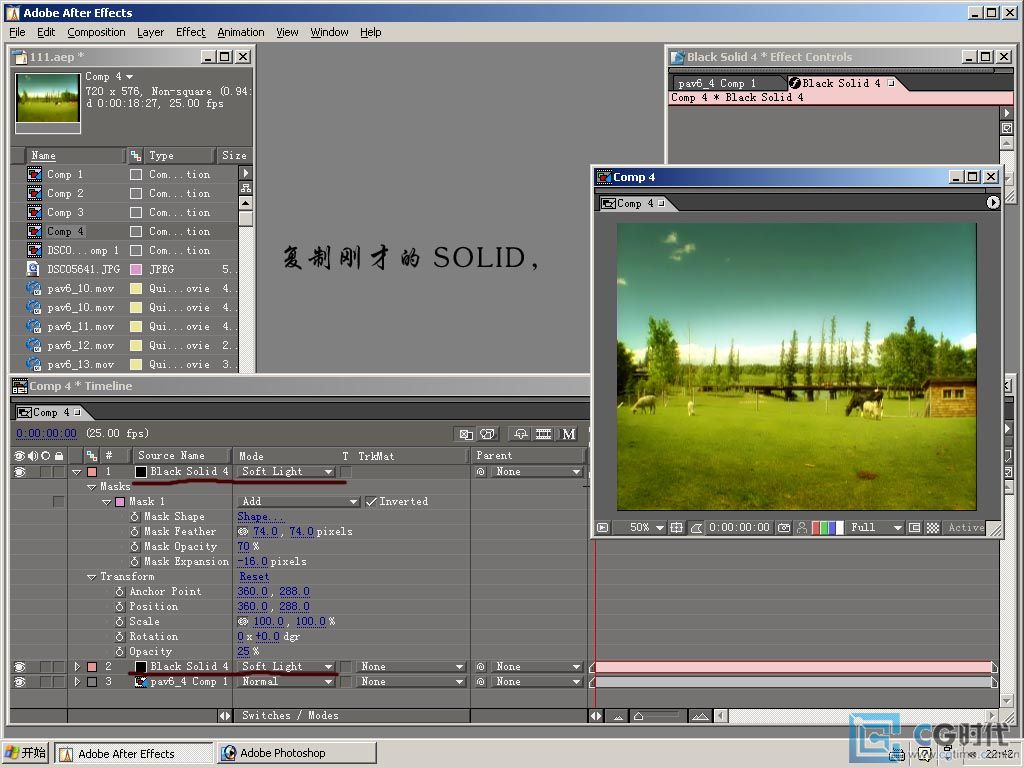Click Scale stopwatch icon
Viewport: 1024px width, 768px height.
coord(120,622)
